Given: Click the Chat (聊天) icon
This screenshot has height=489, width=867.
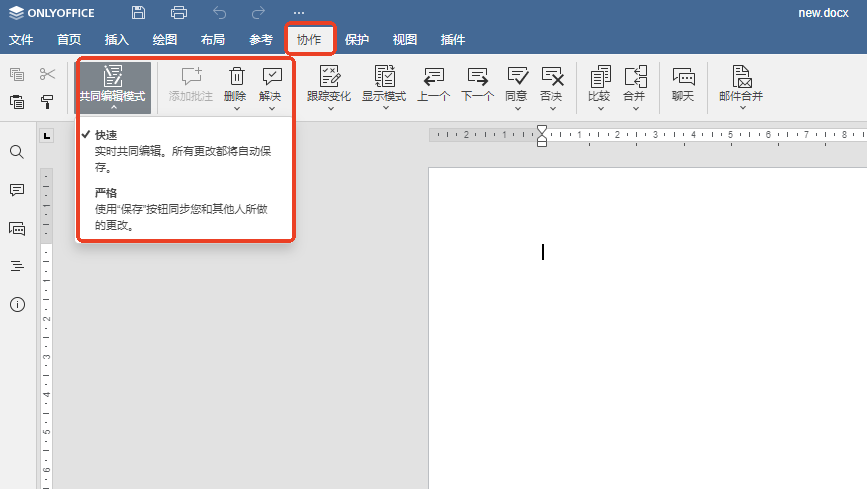Looking at the screenshot, I should (683, 83).
